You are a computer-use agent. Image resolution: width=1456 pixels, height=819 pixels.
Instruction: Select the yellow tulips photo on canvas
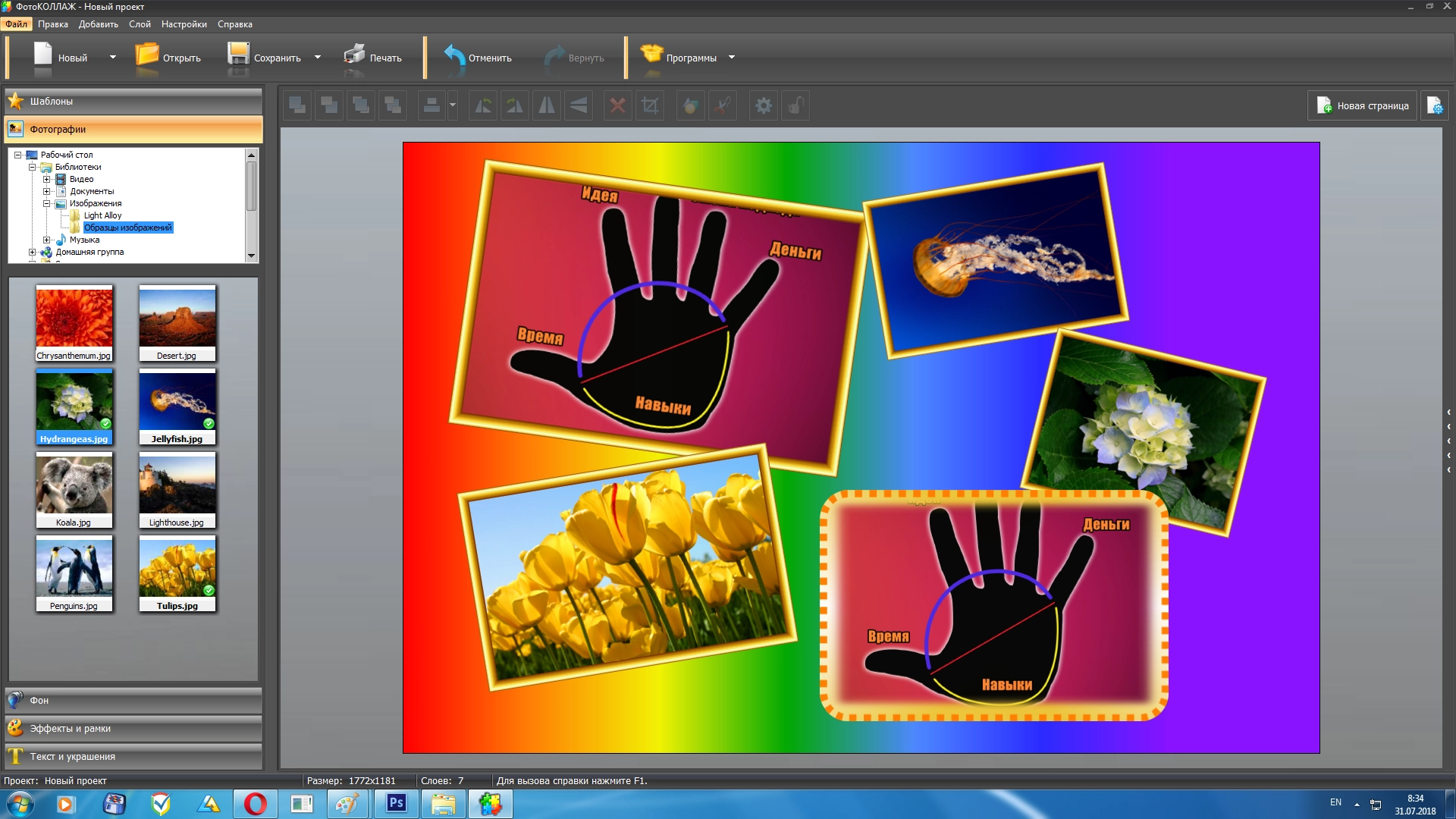tap(626, 567)
